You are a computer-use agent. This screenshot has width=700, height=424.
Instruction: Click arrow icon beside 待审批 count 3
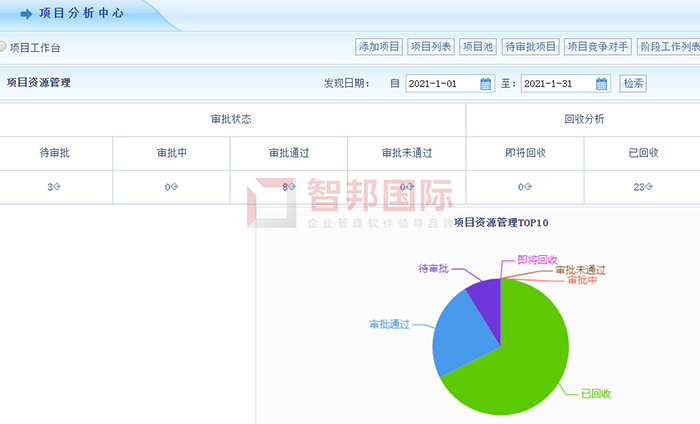[58, 187]
